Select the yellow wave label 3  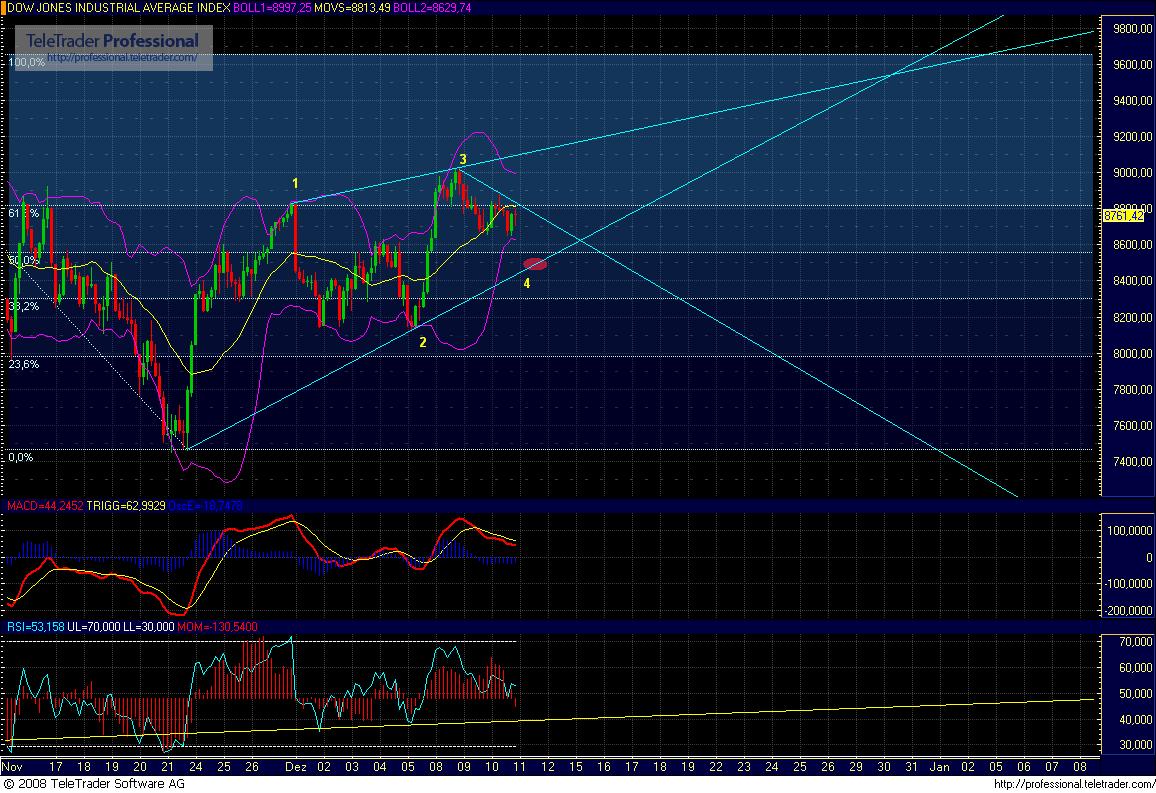(463, 159)
